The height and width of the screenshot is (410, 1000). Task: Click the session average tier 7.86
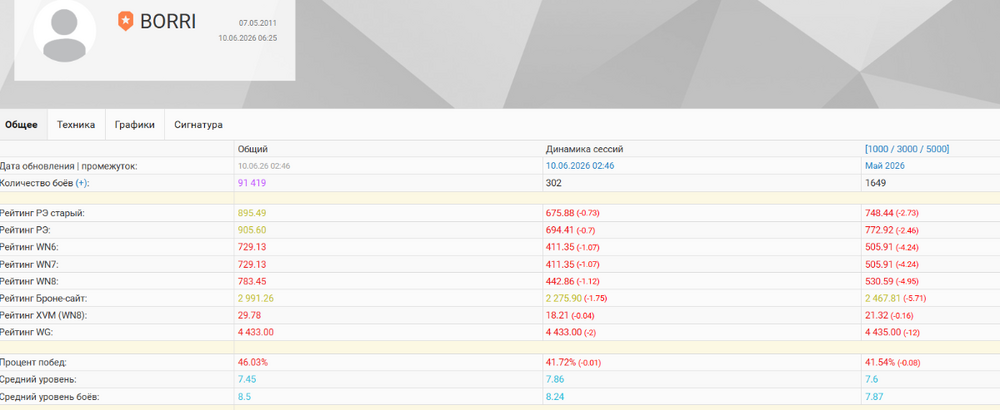pyautogui.click(x=555, y=379)
